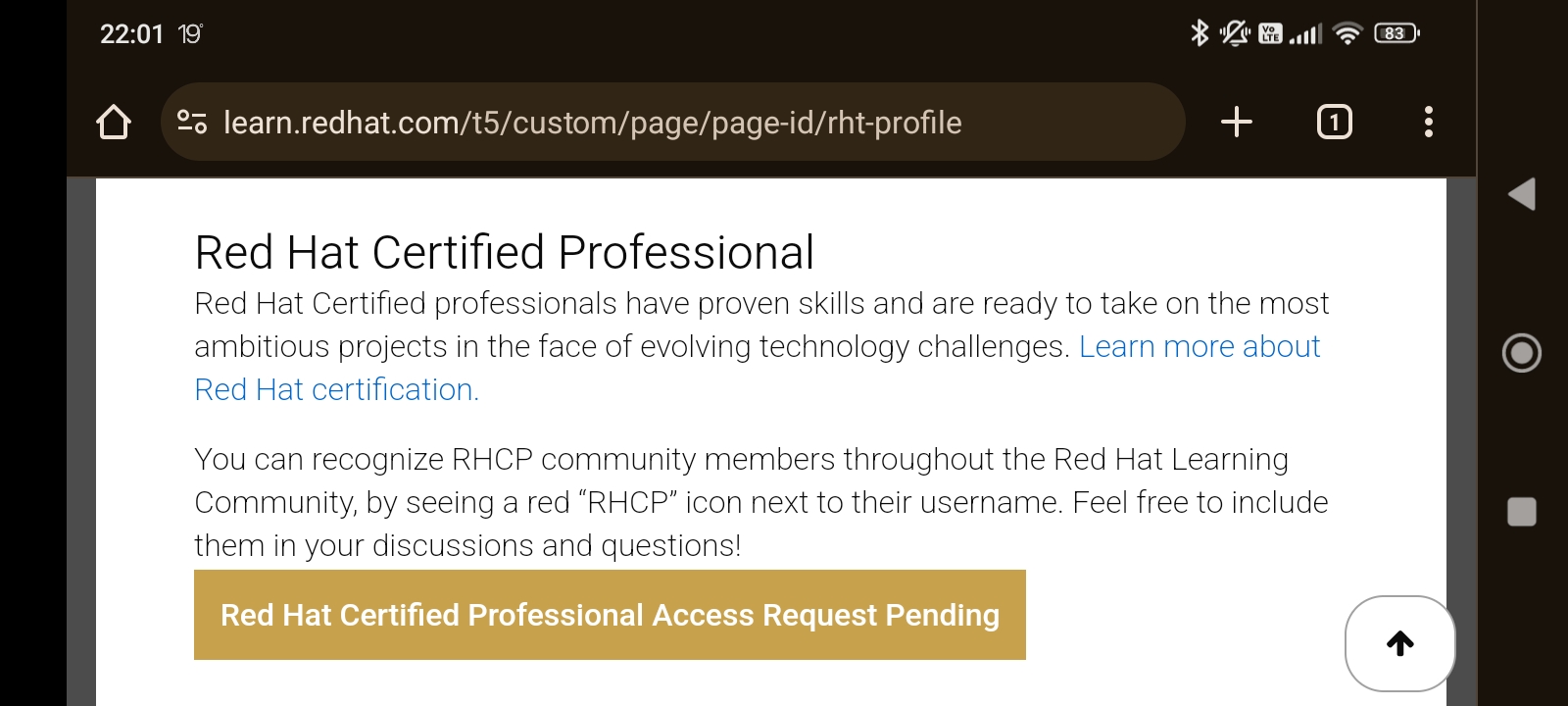Screen dimensions: 1568x706
Task: Tap the Bluetooth status icon
Action: (1199, 33)
